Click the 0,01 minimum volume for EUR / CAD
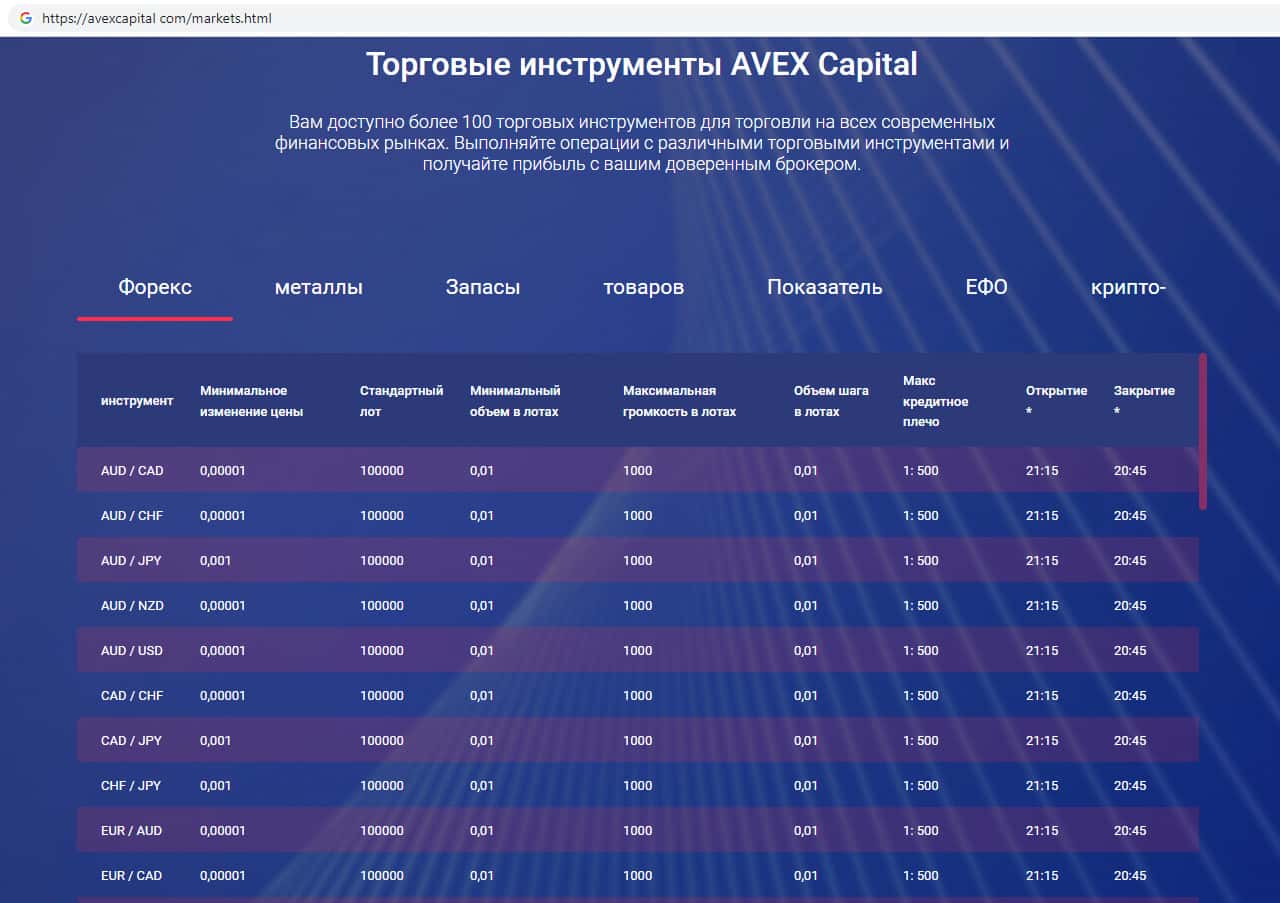The width and height of the screenshot is (1280, 903). 482,875
